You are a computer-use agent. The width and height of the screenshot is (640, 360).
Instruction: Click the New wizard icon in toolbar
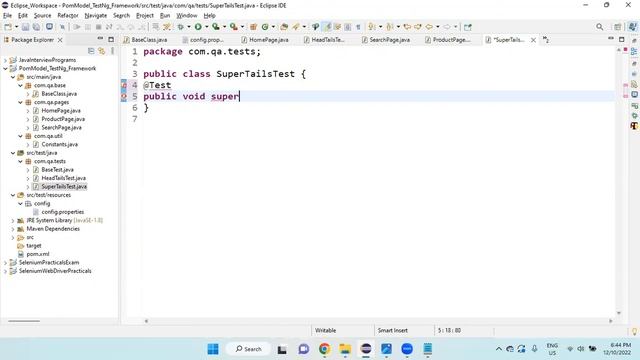[x=8, y=27]
